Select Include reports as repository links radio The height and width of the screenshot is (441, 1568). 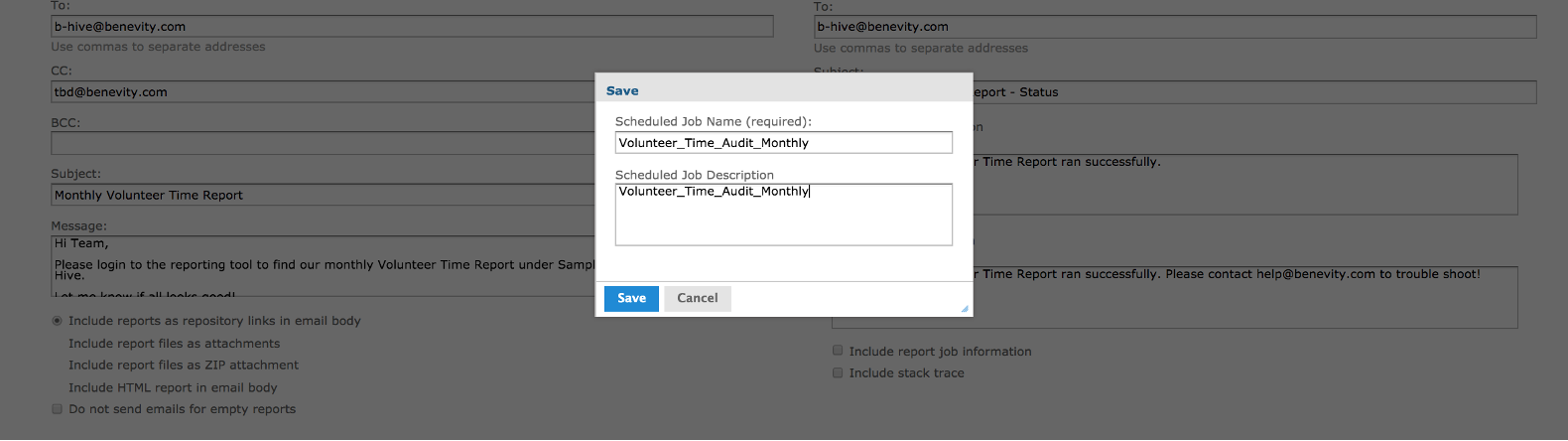58,321
